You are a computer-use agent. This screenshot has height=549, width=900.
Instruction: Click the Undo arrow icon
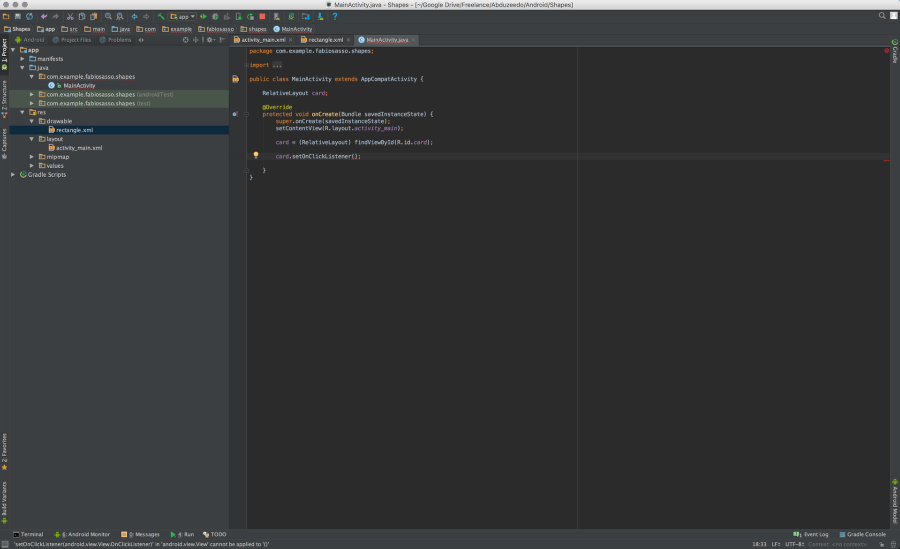44,17
